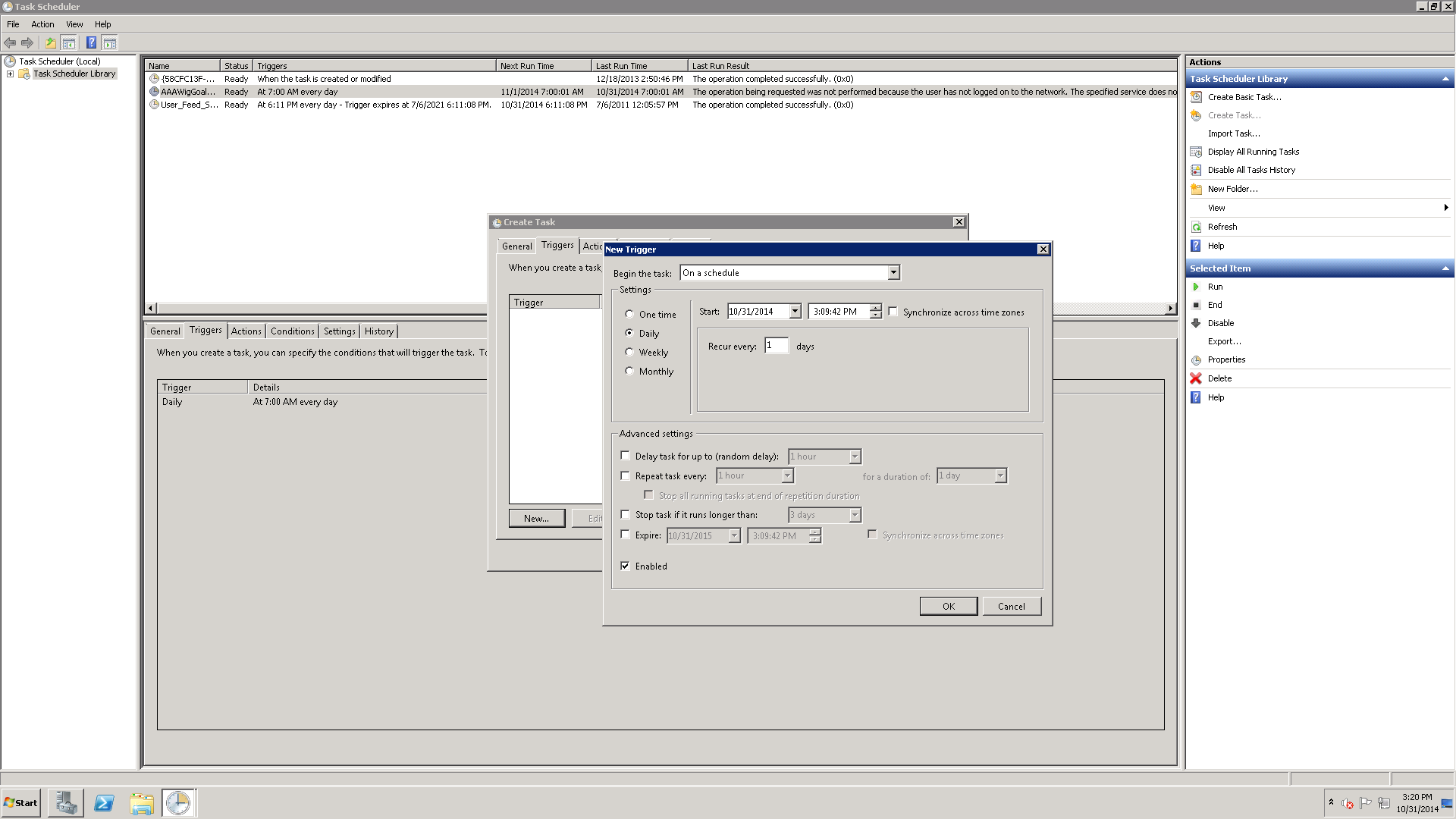Click the Disable down-arrow icon
Viewport: 1456px width, 819px height.
click(x=1196, y=323)
